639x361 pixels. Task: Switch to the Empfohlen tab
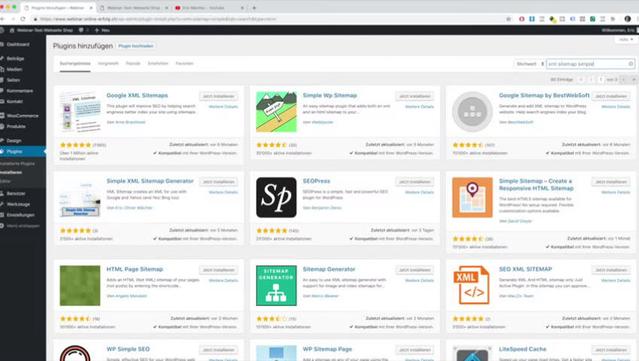158,64
